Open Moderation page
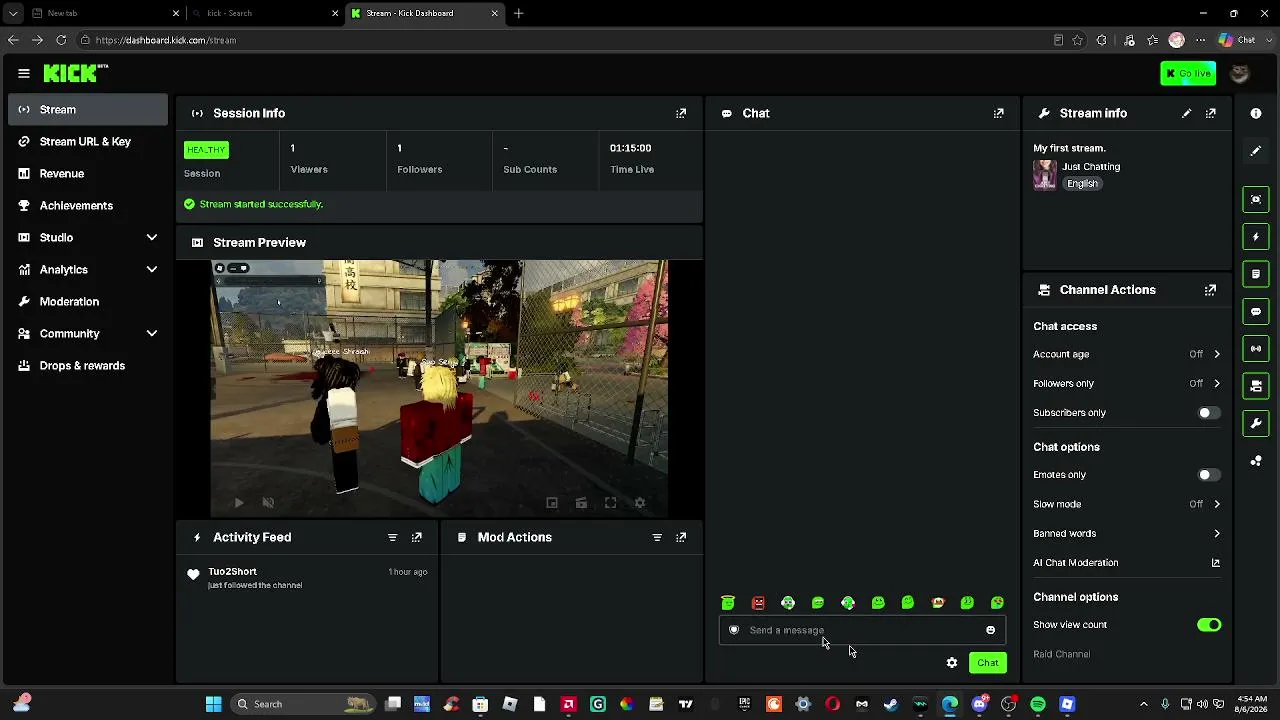 [88, 301]
